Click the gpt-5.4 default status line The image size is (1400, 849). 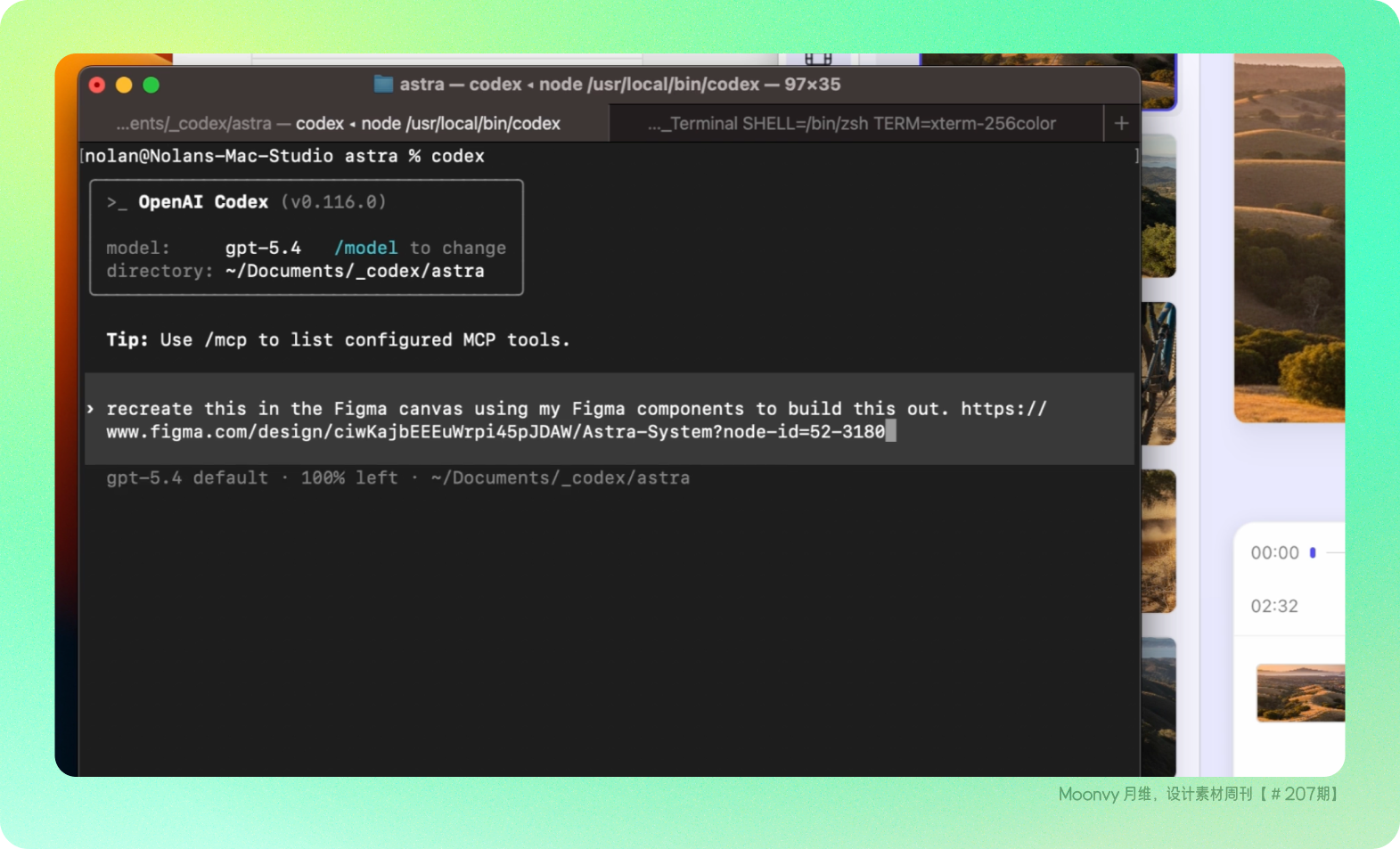tap(397, 478)
